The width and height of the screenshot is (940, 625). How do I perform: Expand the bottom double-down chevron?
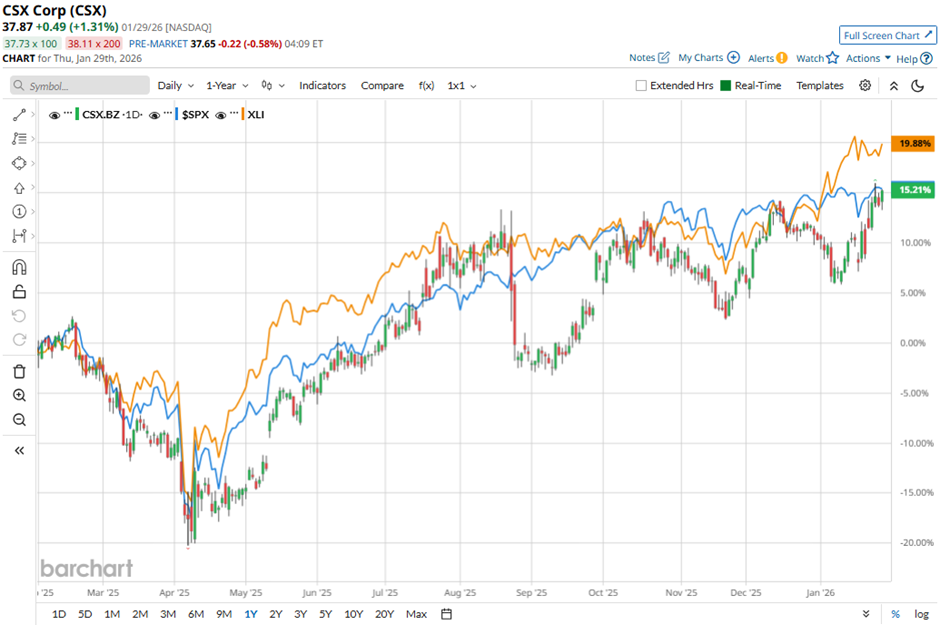(x=866, y=614)
